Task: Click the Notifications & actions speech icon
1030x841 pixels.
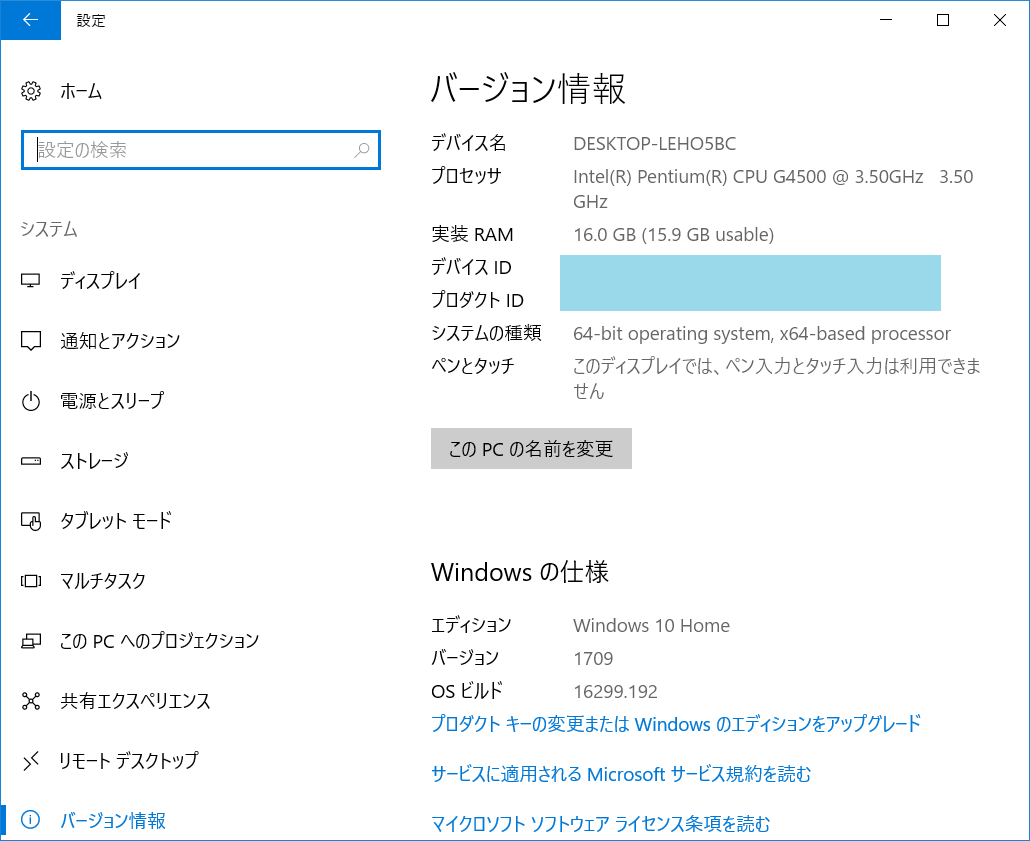Action: [x=31, y=341]
